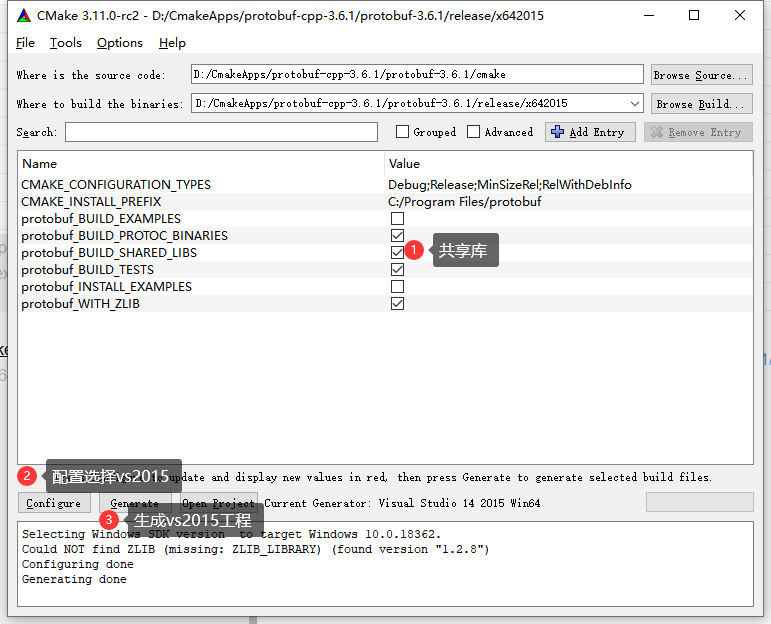Click value 'C:/Program Files/protobuf'
This screenshot has height=624, width=771.
[x=465, y=202]
